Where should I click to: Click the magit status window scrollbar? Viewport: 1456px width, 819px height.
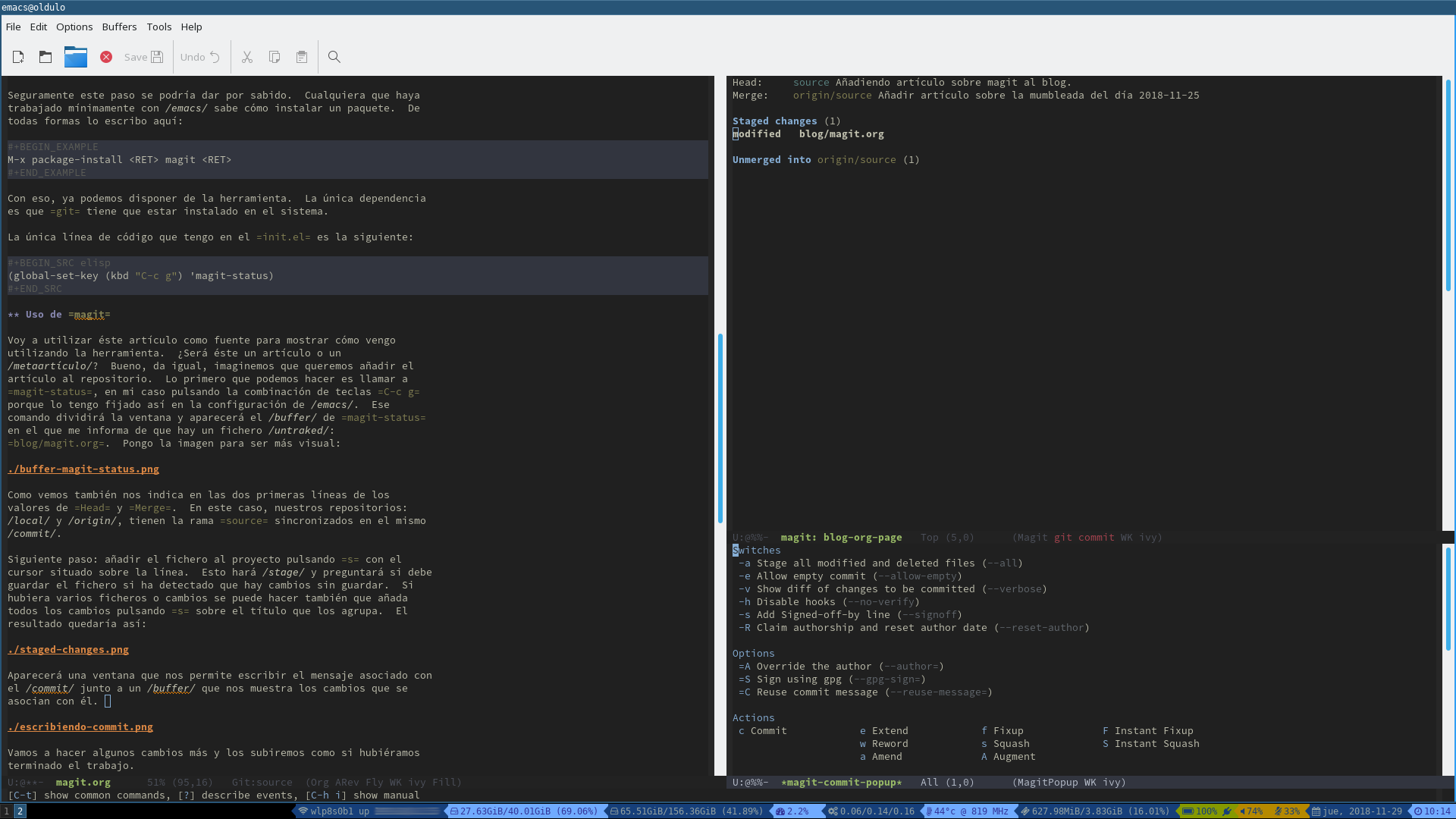tap(1448, 186)
